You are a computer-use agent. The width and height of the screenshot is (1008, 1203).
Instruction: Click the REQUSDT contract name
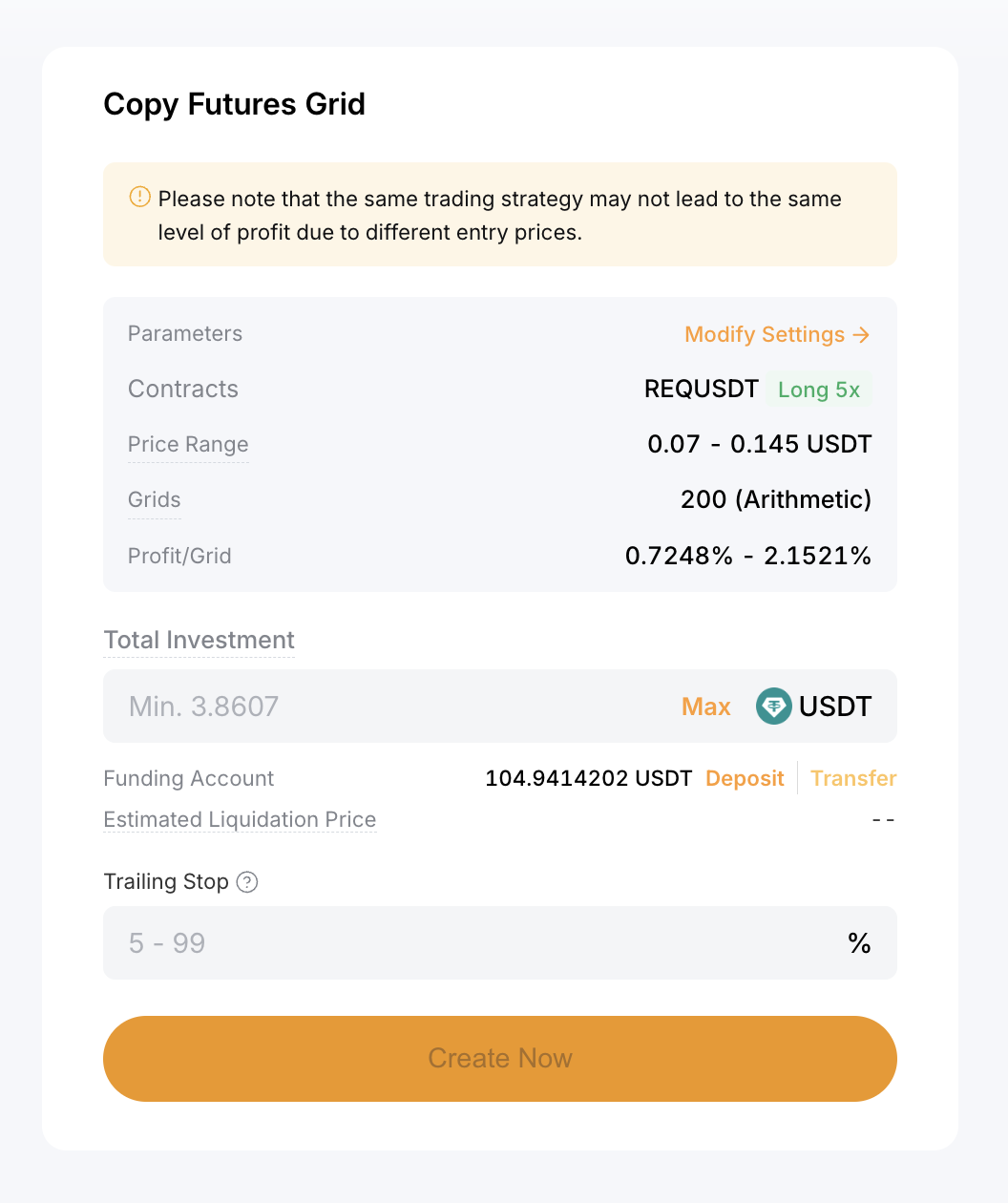(702, 390)
